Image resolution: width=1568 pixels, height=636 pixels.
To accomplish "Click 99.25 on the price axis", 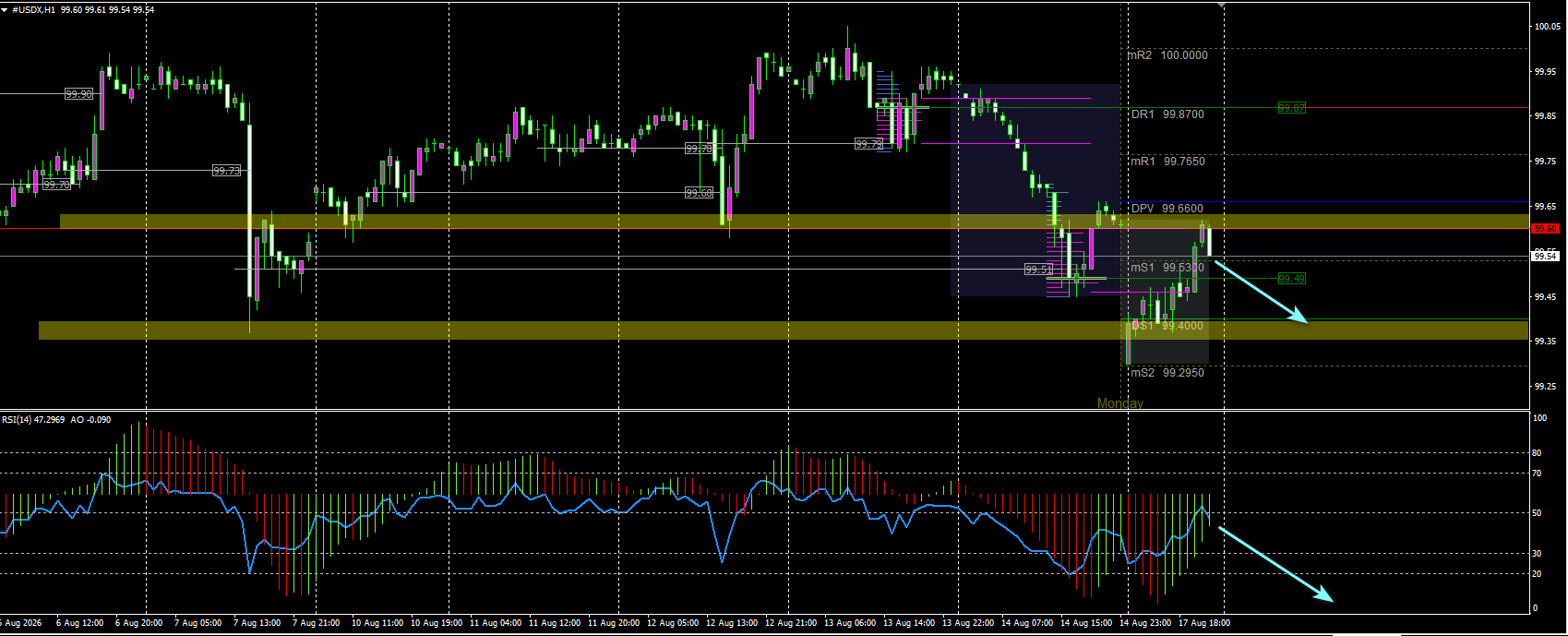I will [1546, 387].
